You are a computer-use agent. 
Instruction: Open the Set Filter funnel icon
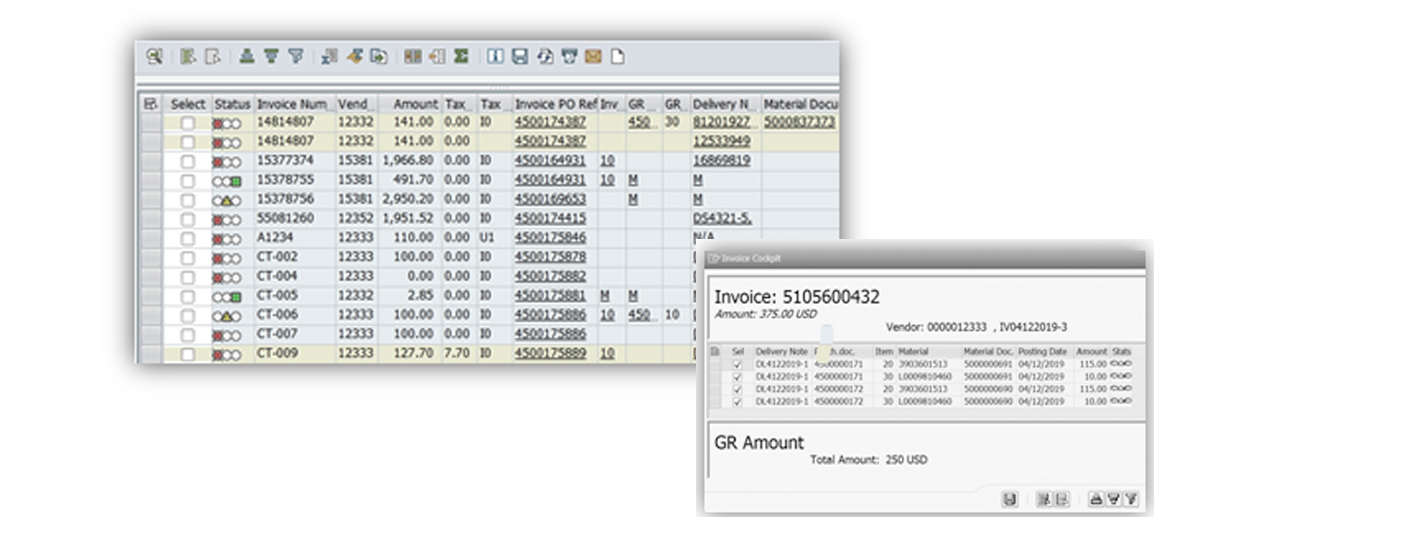295,57
